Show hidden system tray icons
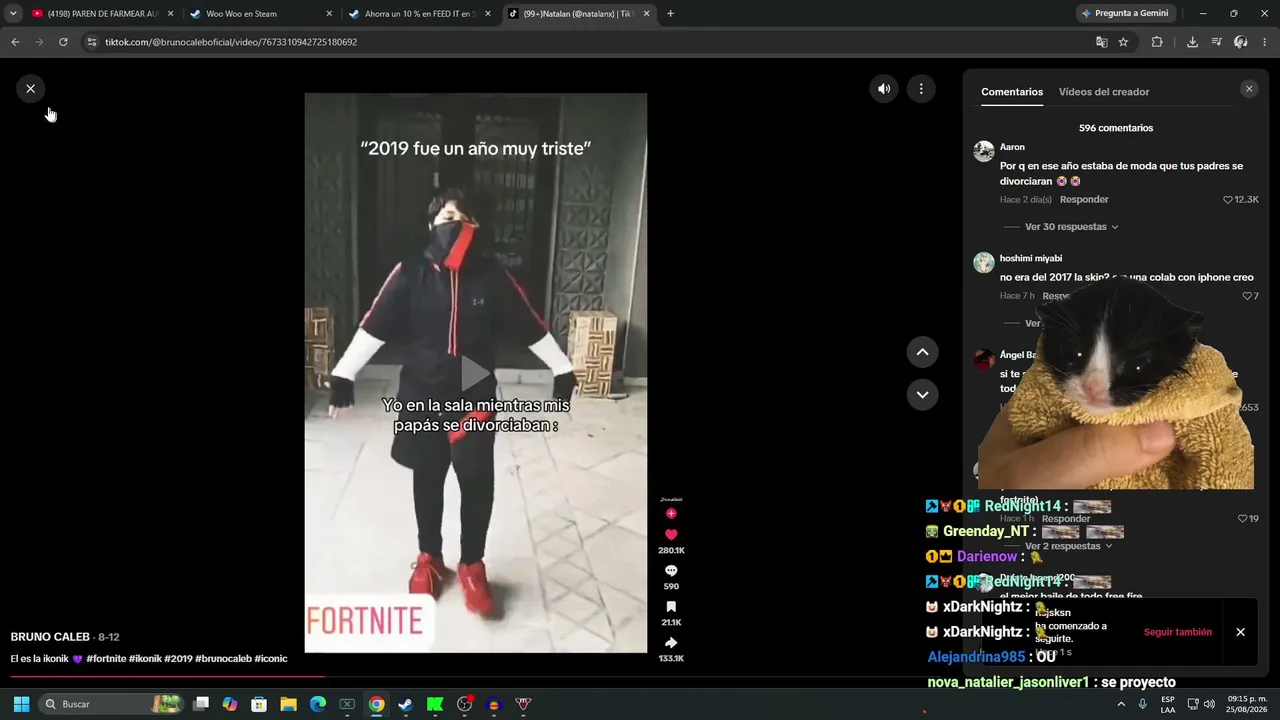 (1120, 704)
